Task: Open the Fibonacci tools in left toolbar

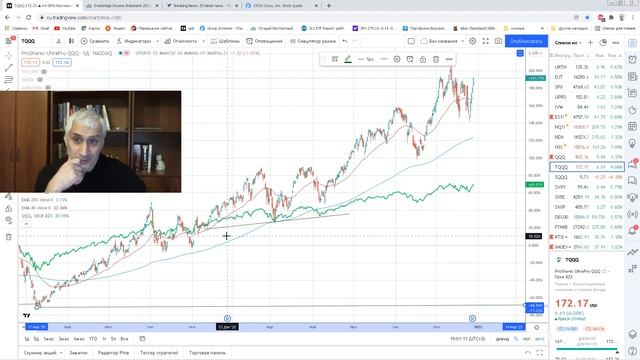Action: point(9,80)
